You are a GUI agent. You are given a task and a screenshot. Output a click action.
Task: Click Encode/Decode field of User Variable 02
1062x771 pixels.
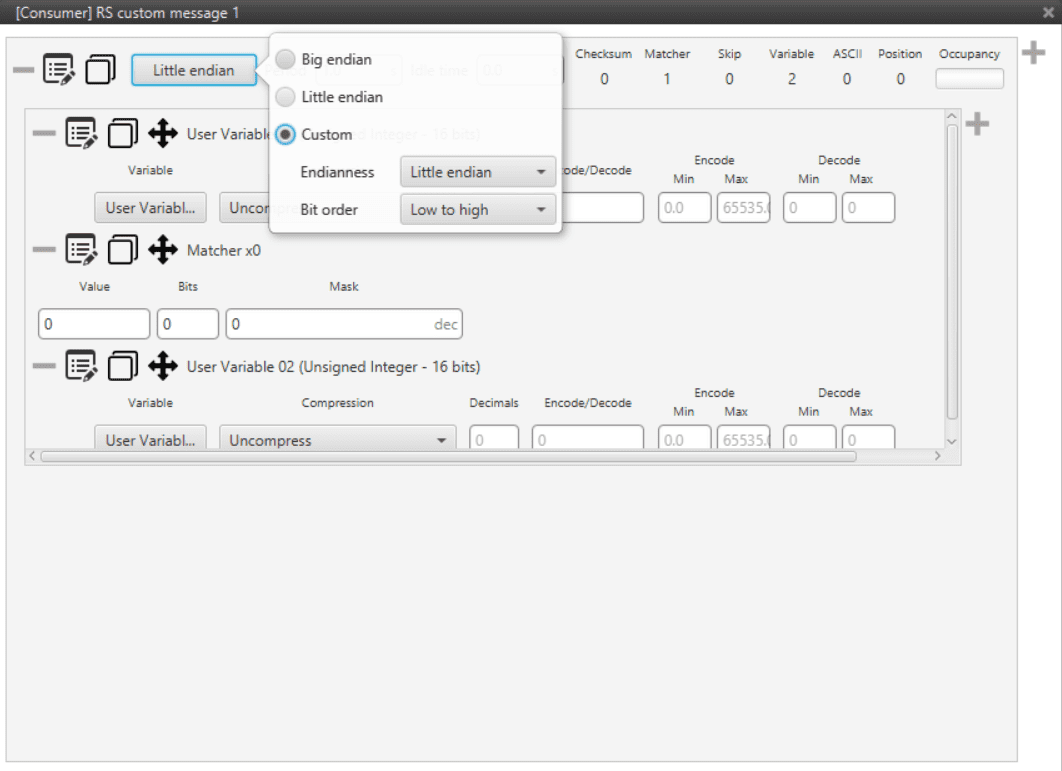[x=588, y=440]
